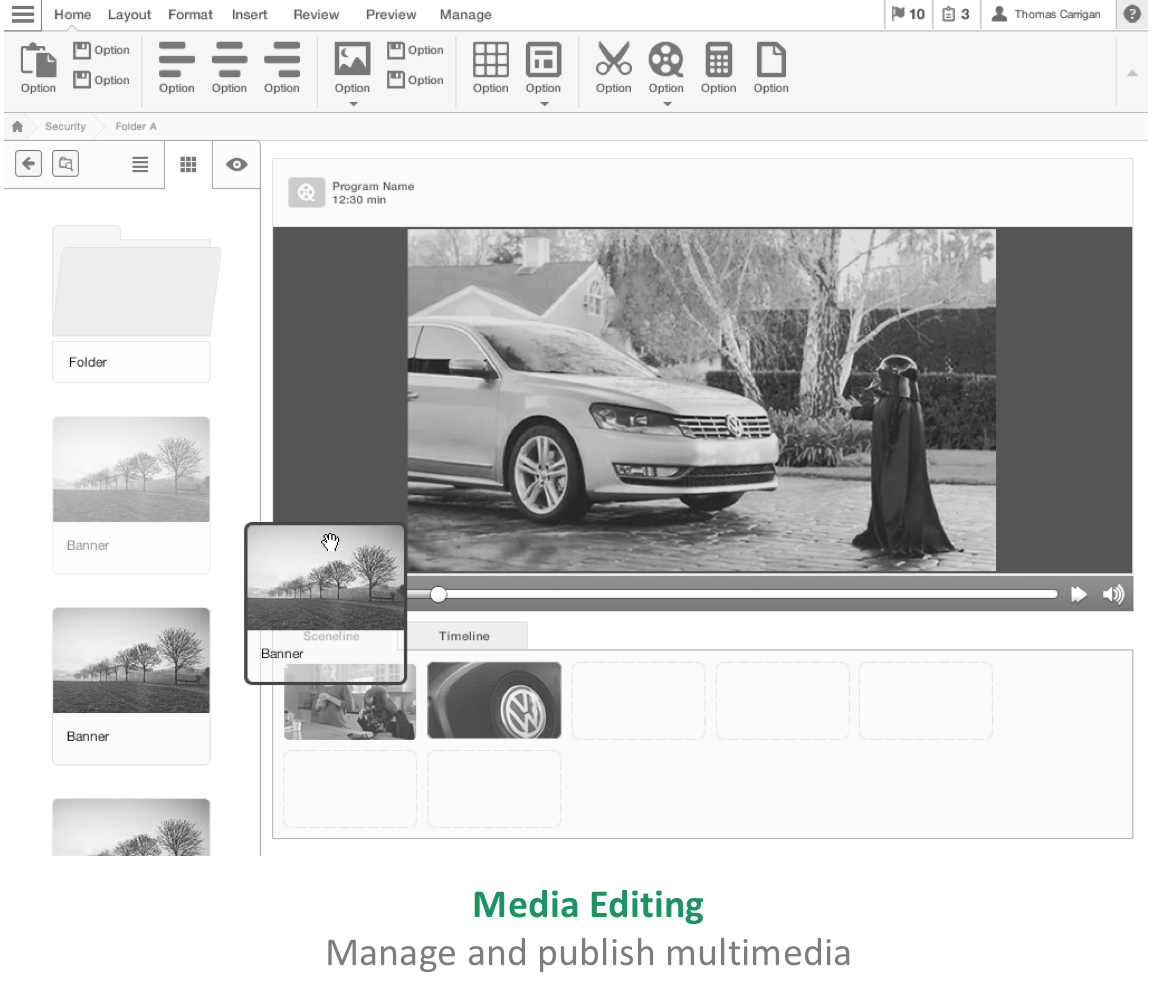Open the Thomas Carrigan user menu
This screenshot has height=990, width=1154.
point(1046,14)
